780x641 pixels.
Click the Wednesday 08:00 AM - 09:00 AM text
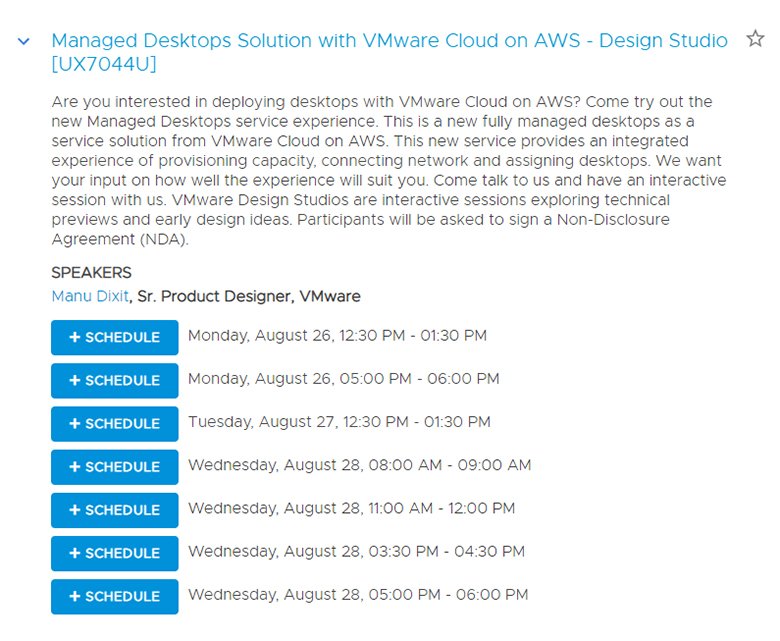click(359, 465)
